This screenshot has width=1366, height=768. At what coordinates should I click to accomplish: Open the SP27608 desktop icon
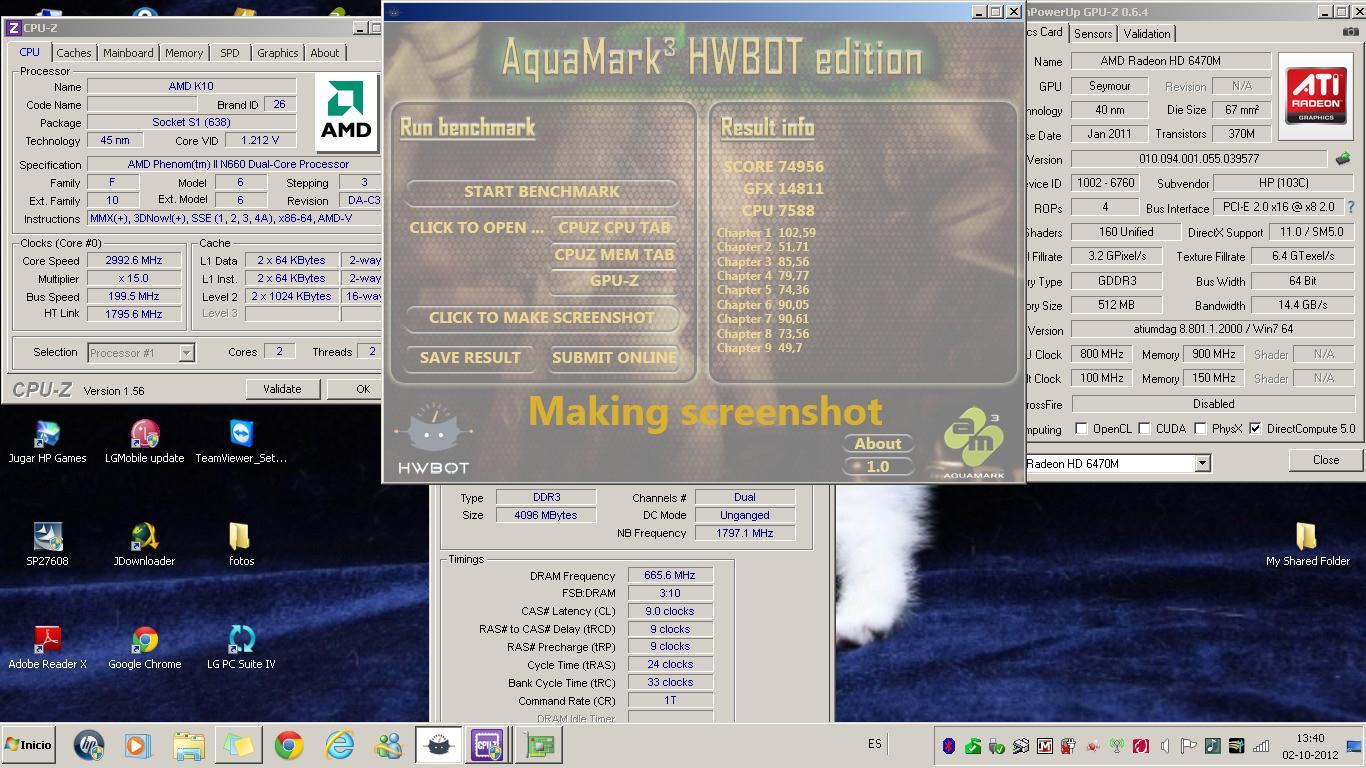(47, 544)
